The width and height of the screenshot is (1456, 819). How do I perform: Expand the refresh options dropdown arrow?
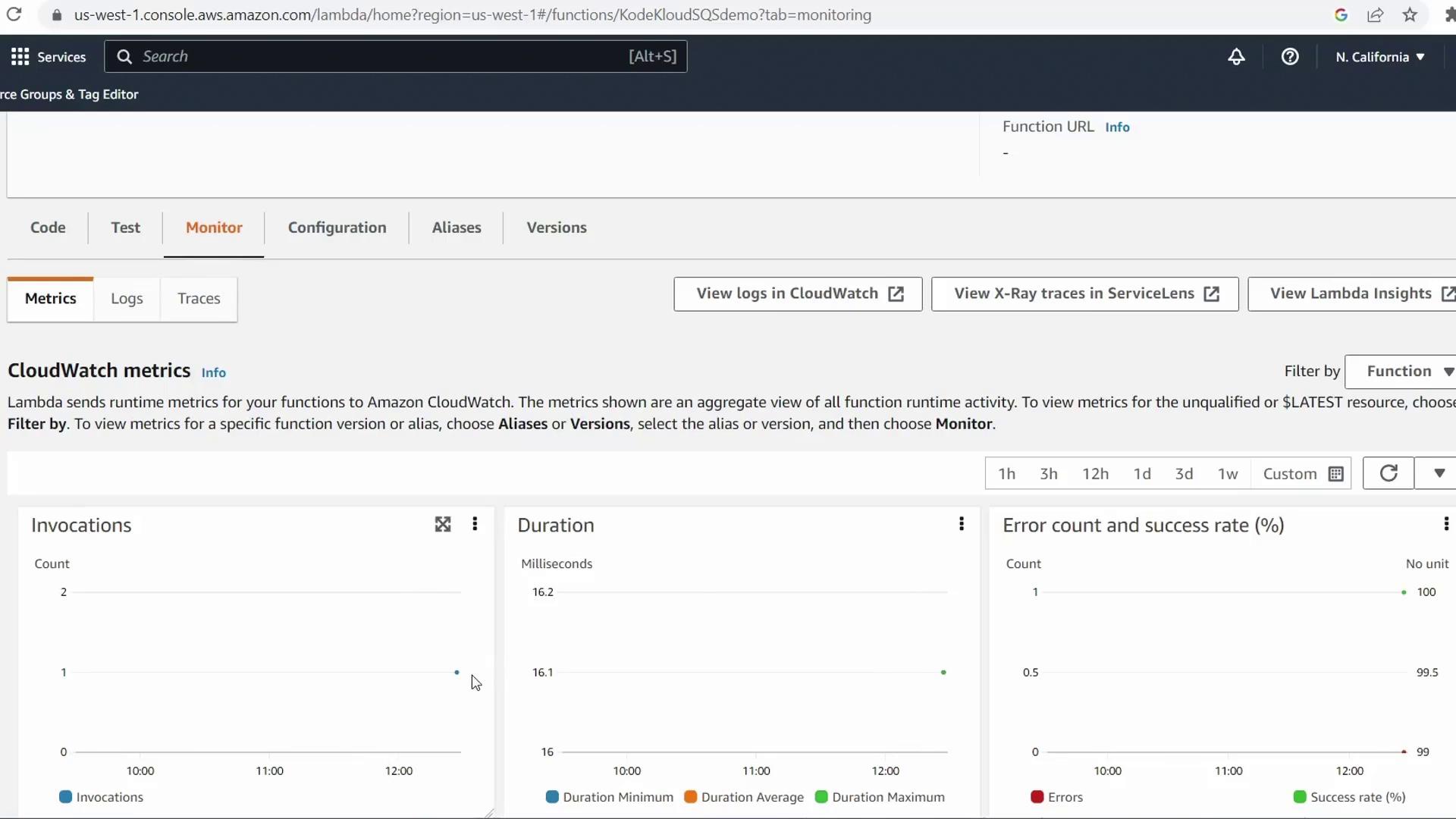click(x=1439, y=473)
